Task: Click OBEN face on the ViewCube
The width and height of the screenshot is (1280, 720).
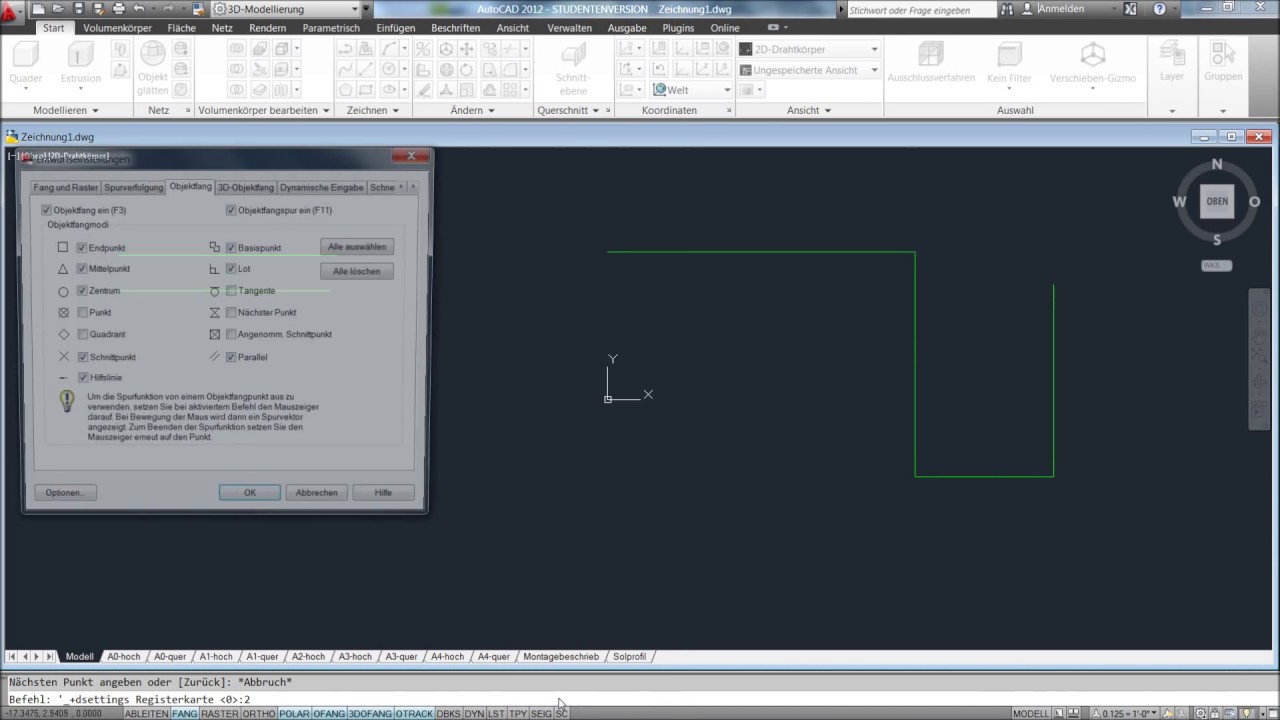Action: coord(1217,201)
